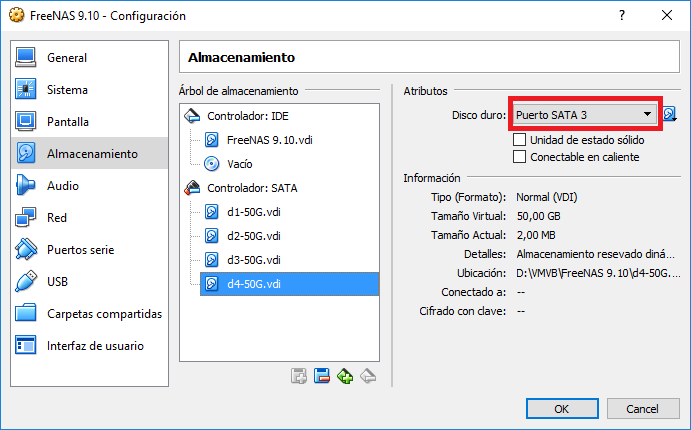Click the IDE controller icon

(x=192, y=116)
